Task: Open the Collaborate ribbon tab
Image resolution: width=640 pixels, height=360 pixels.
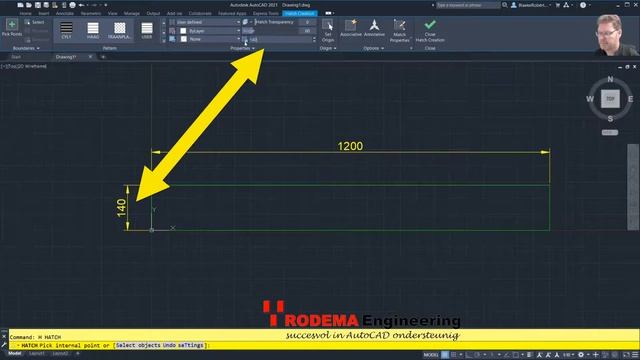Action: (x=200, y=13)
